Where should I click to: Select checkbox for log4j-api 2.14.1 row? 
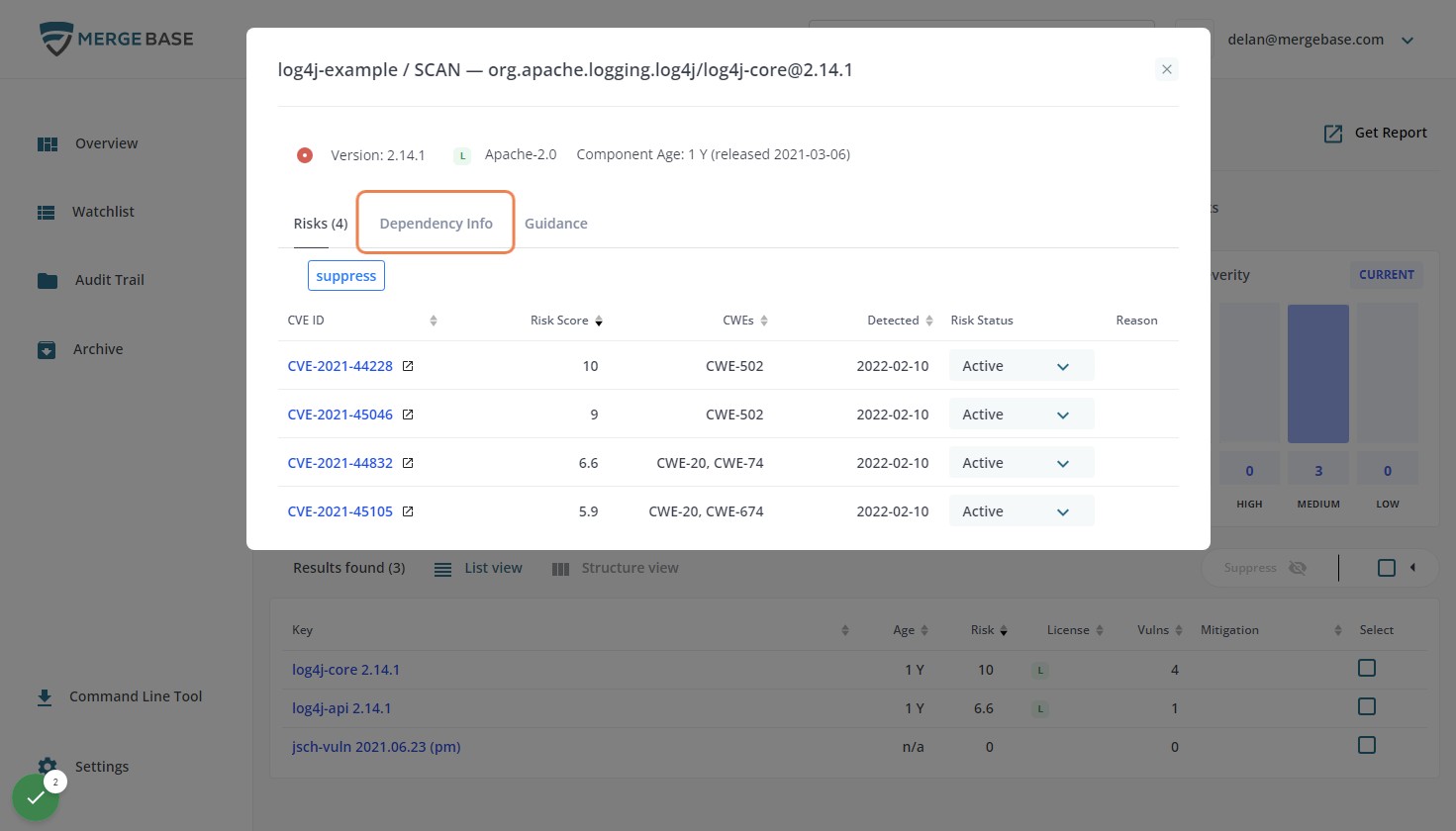pos(1367,706)
